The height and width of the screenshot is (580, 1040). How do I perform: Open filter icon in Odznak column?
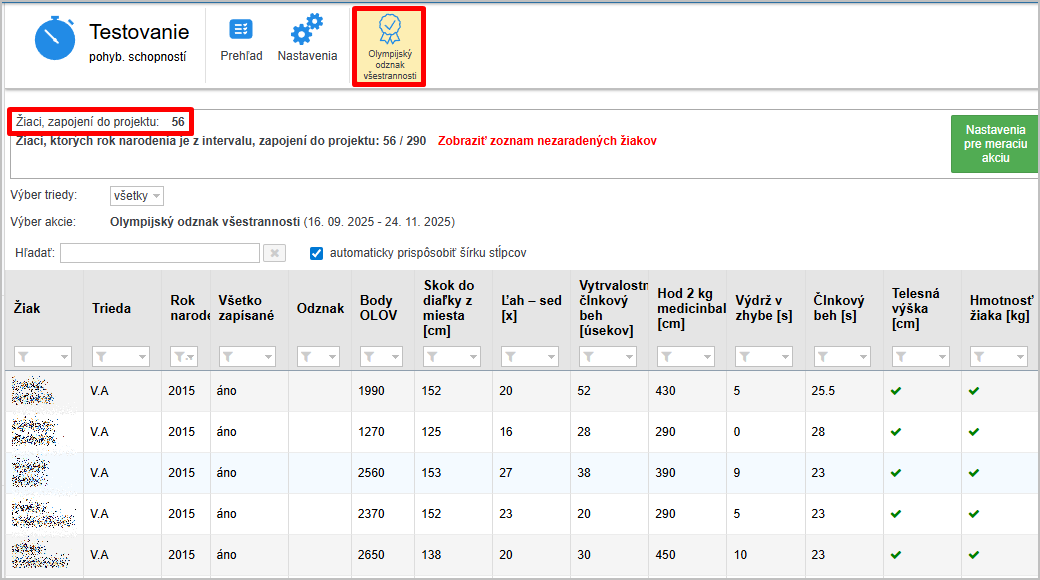click(x=306, y=356)
